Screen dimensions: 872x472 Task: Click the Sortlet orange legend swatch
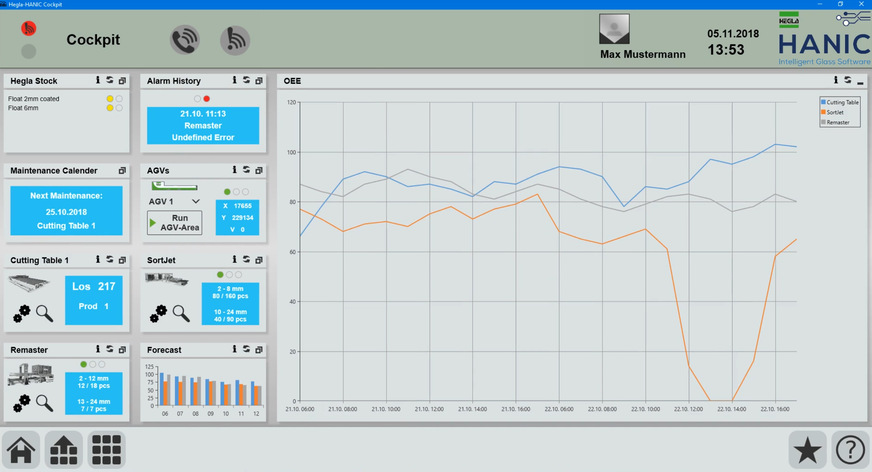pos(822,113)
